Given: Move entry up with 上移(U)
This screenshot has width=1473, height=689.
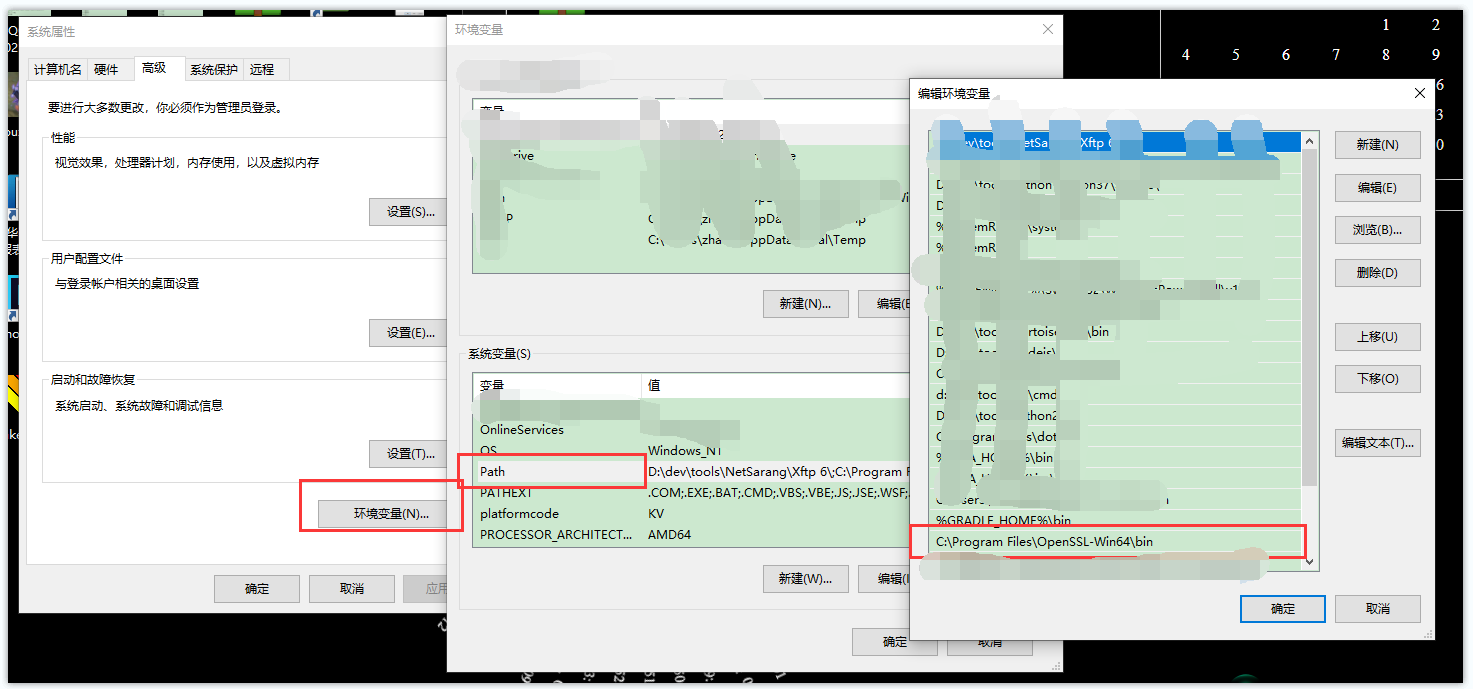Looking at the screenshot, I should (x=1377, y=337).
